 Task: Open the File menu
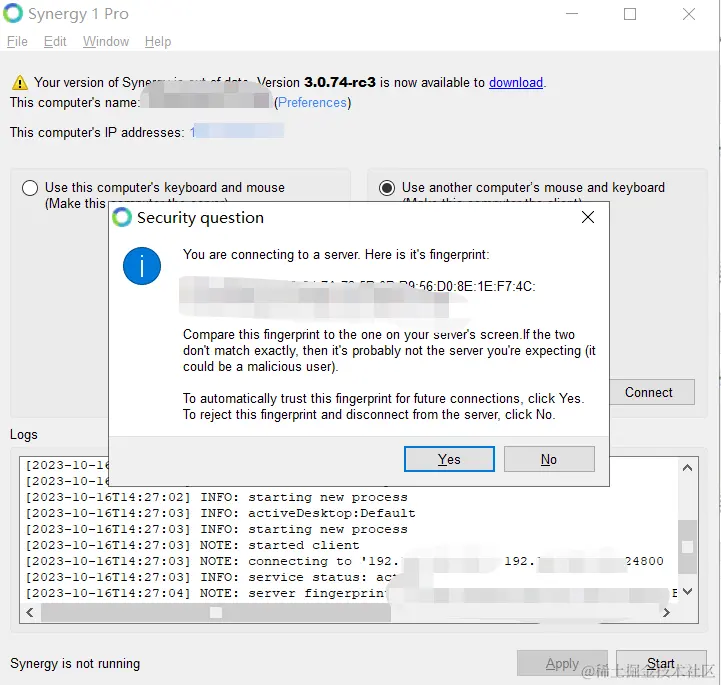point(17,41)
